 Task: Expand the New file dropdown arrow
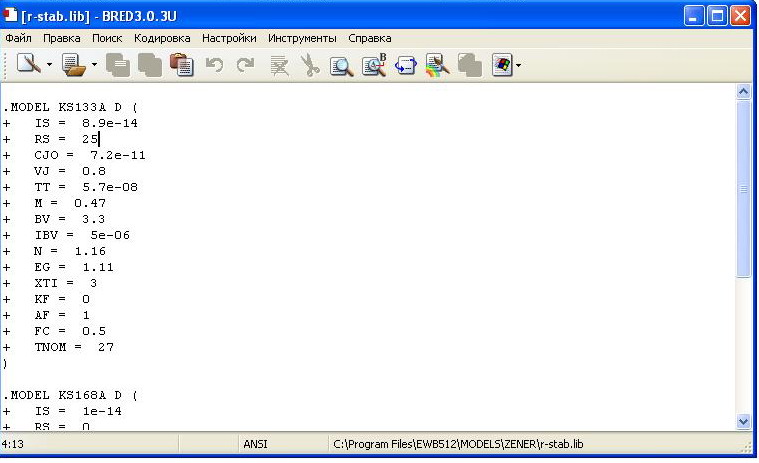[x=49, y=65]
